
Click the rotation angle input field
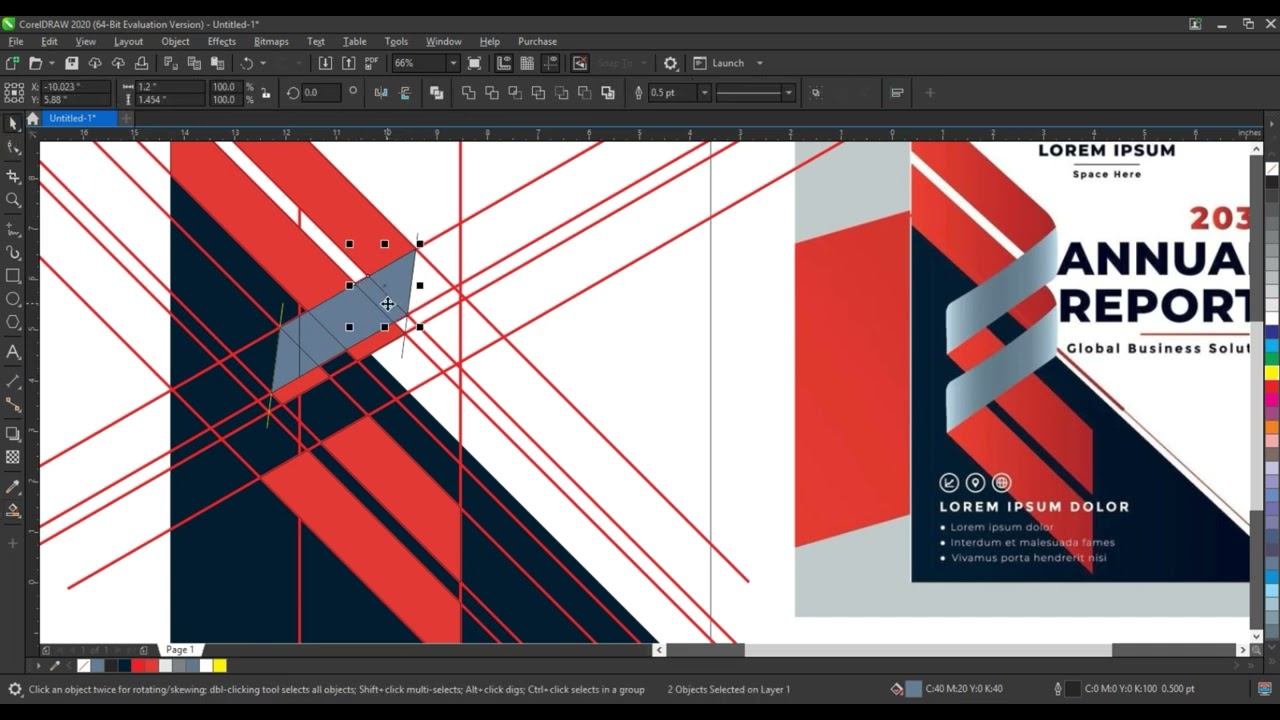pyautogui.click(x=320, y=93)
